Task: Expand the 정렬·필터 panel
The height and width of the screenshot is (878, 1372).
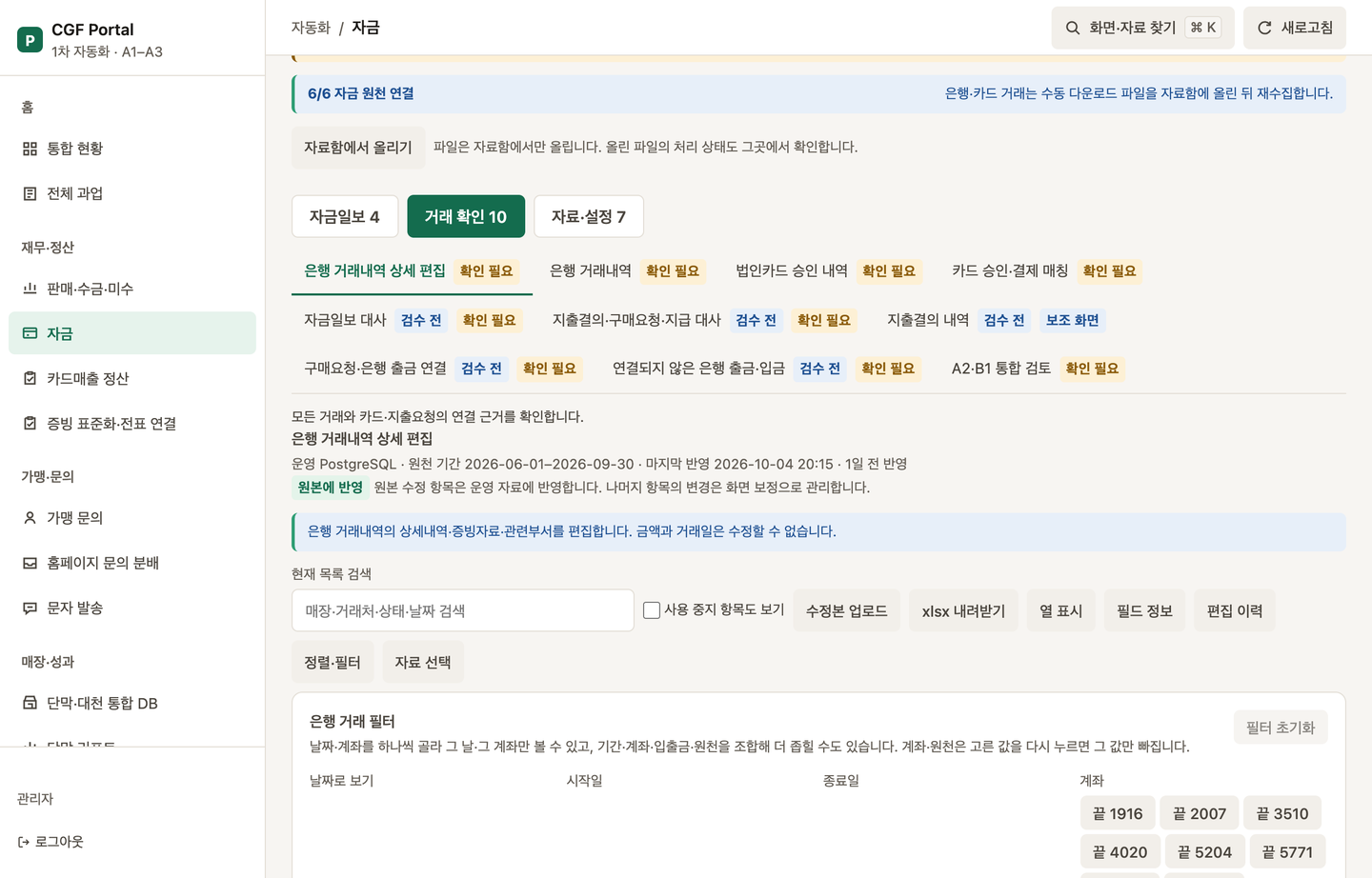Action: [333, 662]
